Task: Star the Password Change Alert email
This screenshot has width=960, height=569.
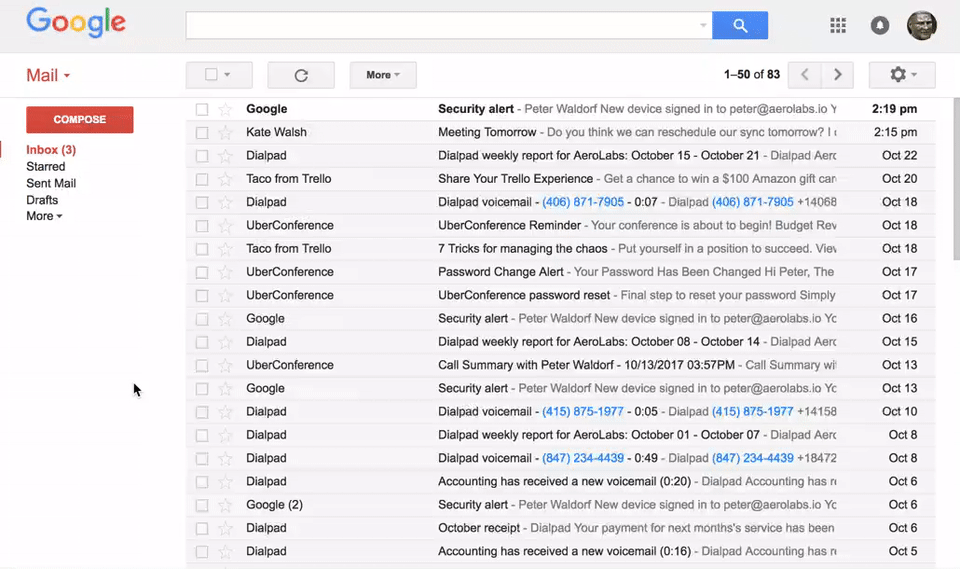Action: 225,272
